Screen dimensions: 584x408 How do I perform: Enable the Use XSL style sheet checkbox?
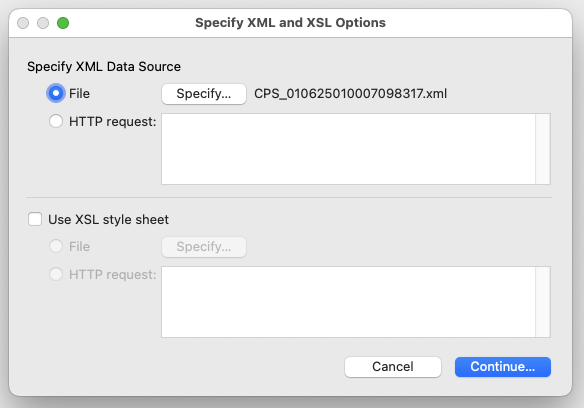coord(35,219)
